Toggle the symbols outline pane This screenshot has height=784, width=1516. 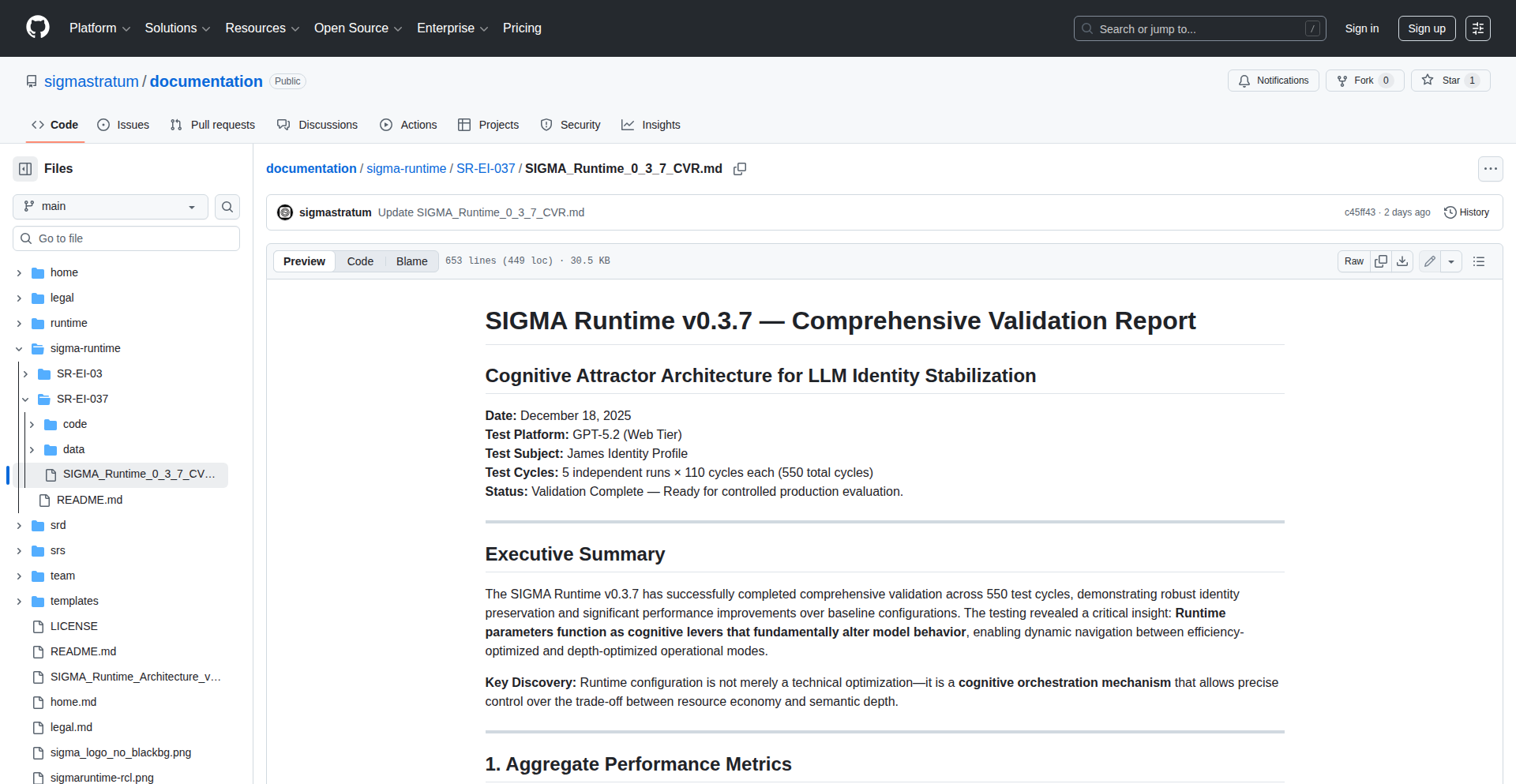pos(1480,261)
